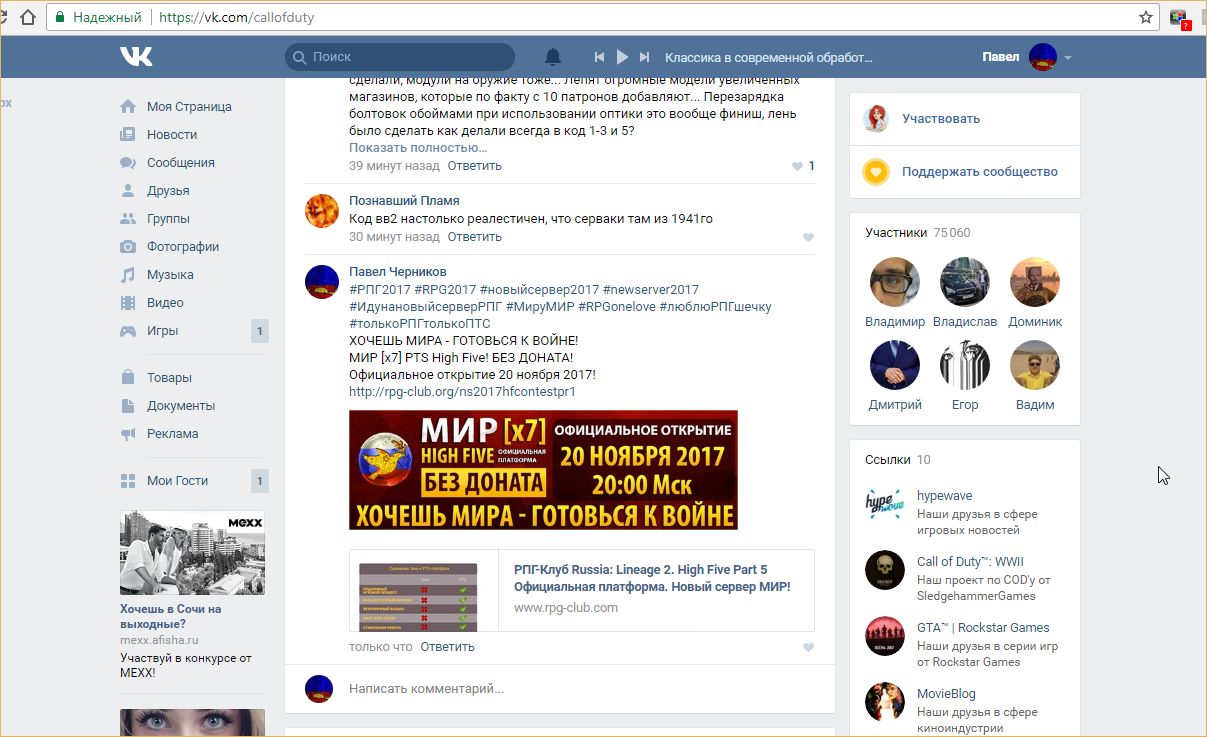The image size is (1207, 737).
Task: Open Сообщения in sidebar
Action: (x=181, y=162)
